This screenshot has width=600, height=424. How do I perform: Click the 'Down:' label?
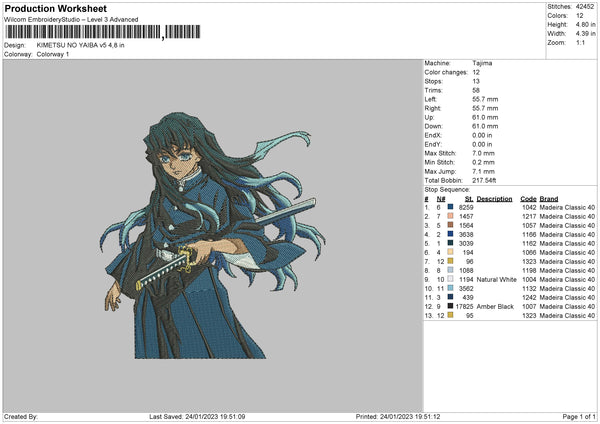[x=433, y=126]
